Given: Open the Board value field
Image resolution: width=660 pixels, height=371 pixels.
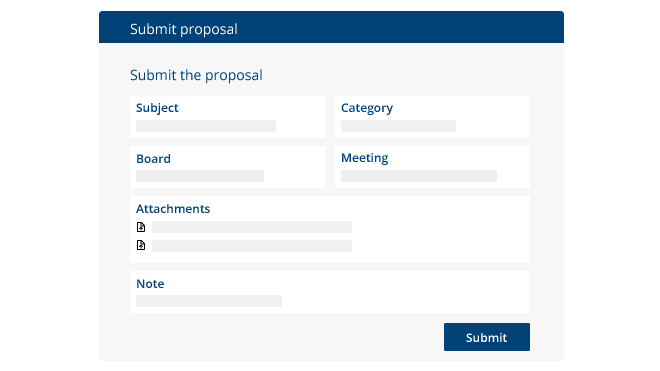Looking at the screenshot, I should click(200, 176).
